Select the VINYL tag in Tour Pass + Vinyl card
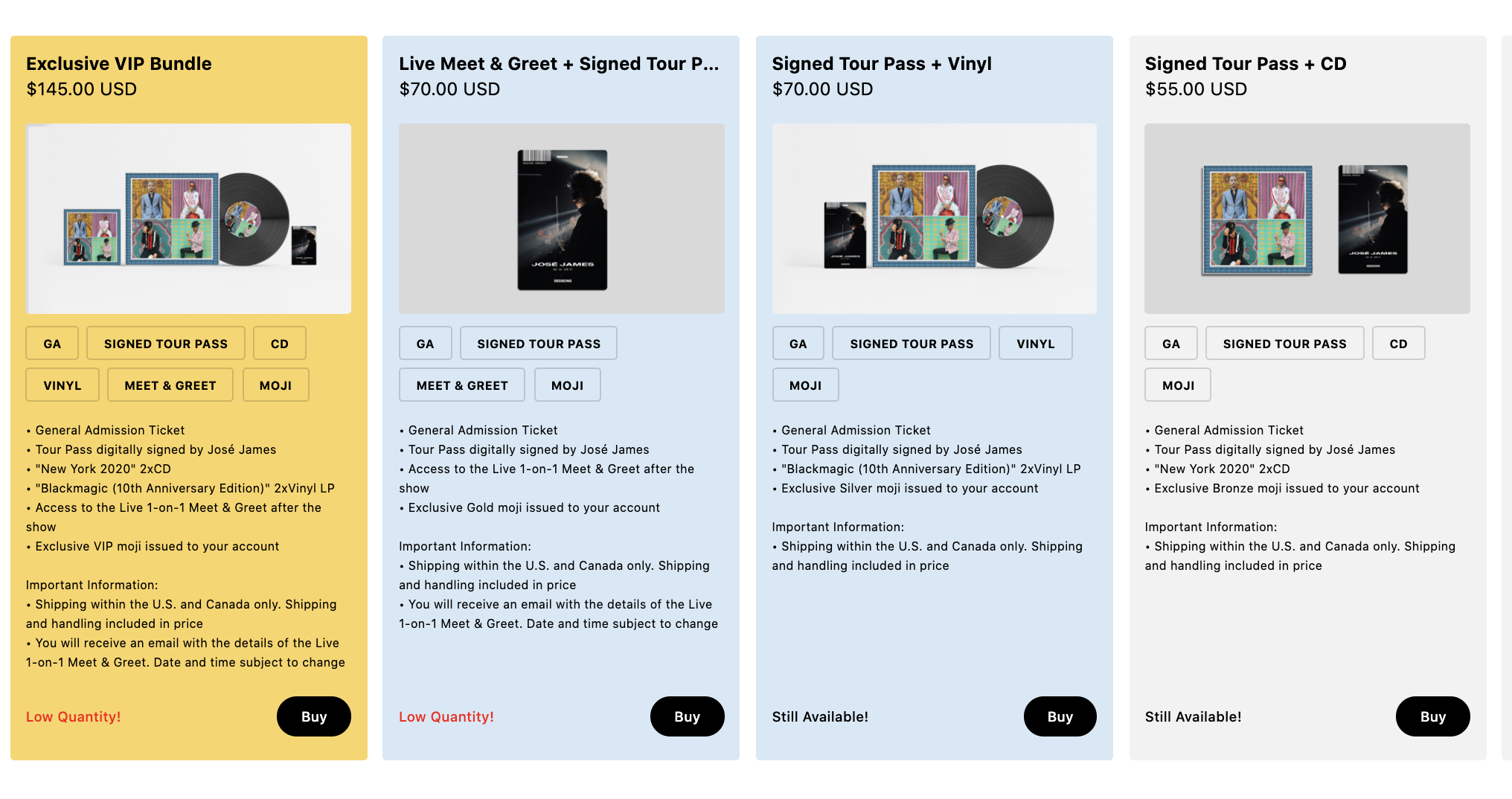 tap(1035, 344)
